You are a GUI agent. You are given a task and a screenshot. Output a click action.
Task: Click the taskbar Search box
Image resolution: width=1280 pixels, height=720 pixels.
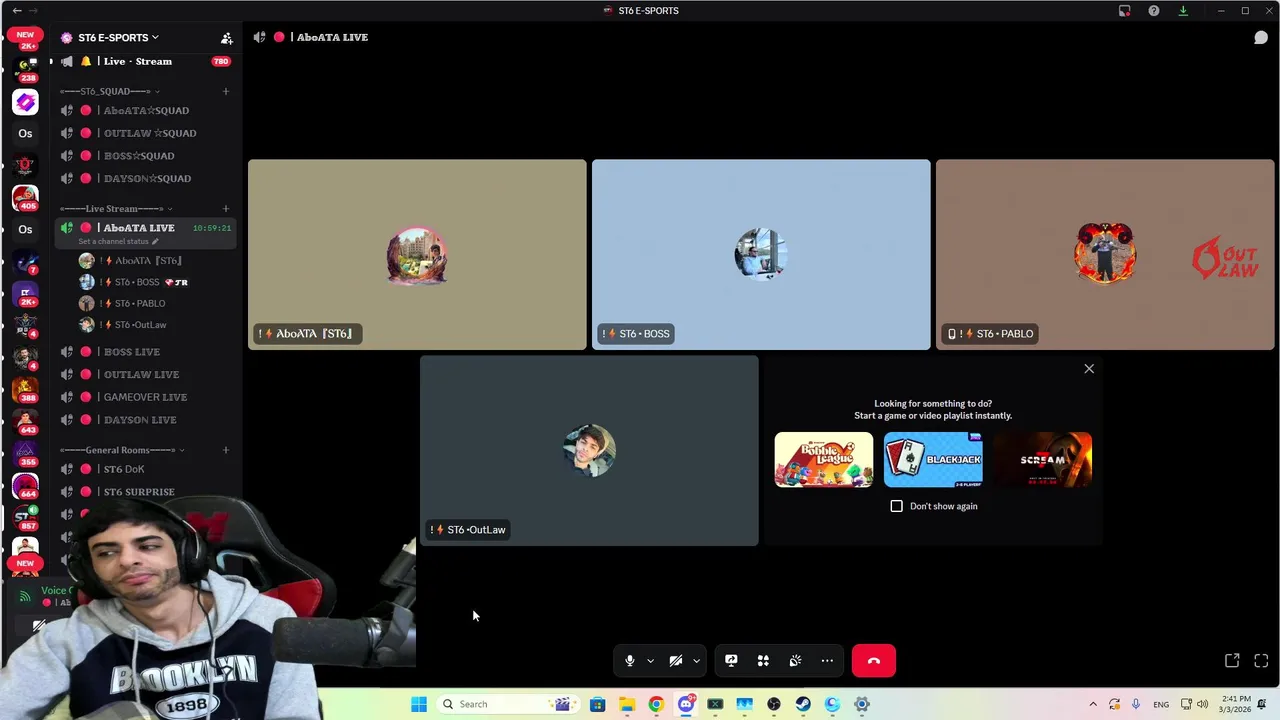pos(509,704)
